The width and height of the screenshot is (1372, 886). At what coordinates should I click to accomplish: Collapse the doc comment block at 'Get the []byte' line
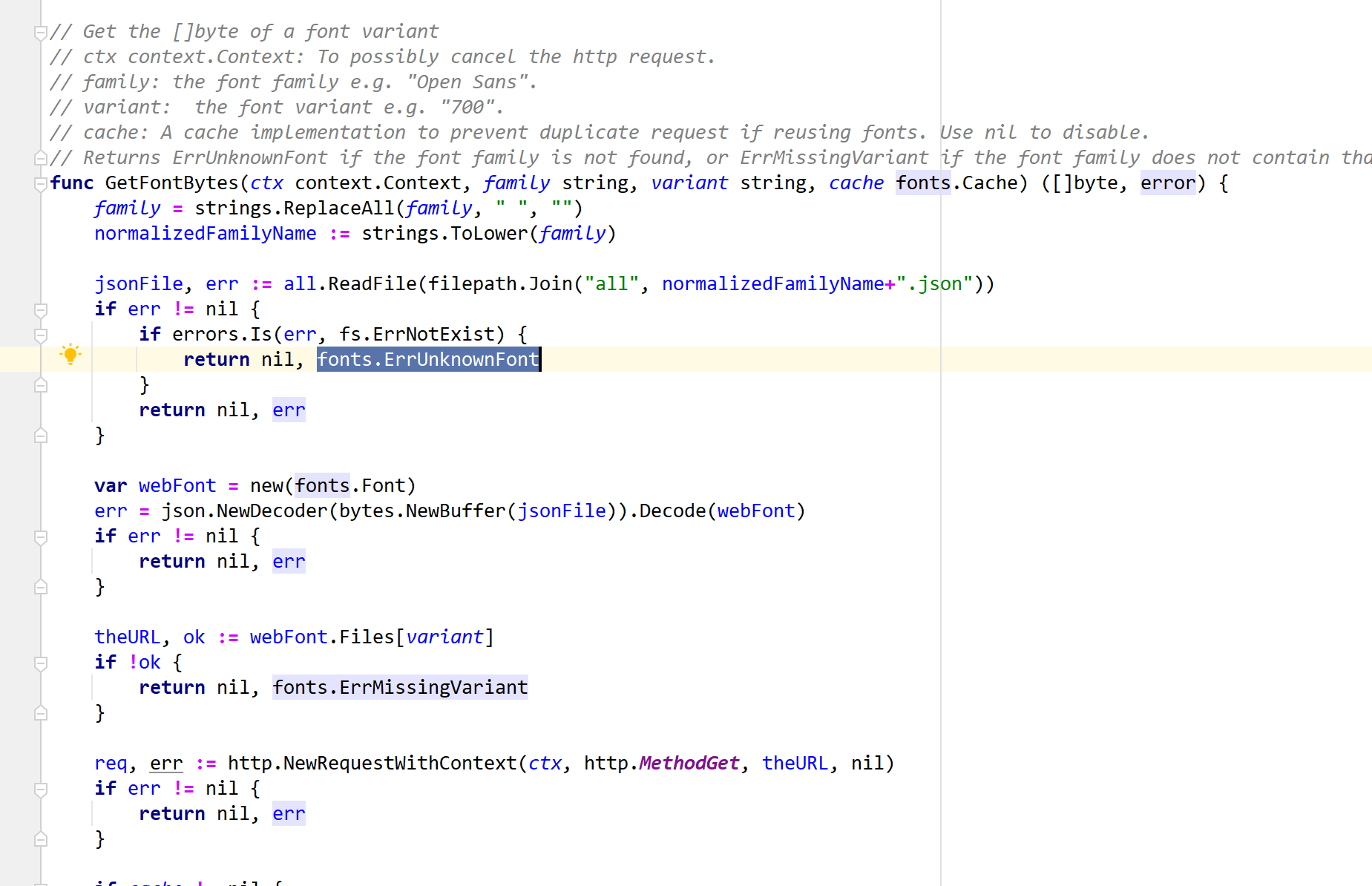point(41,32)
